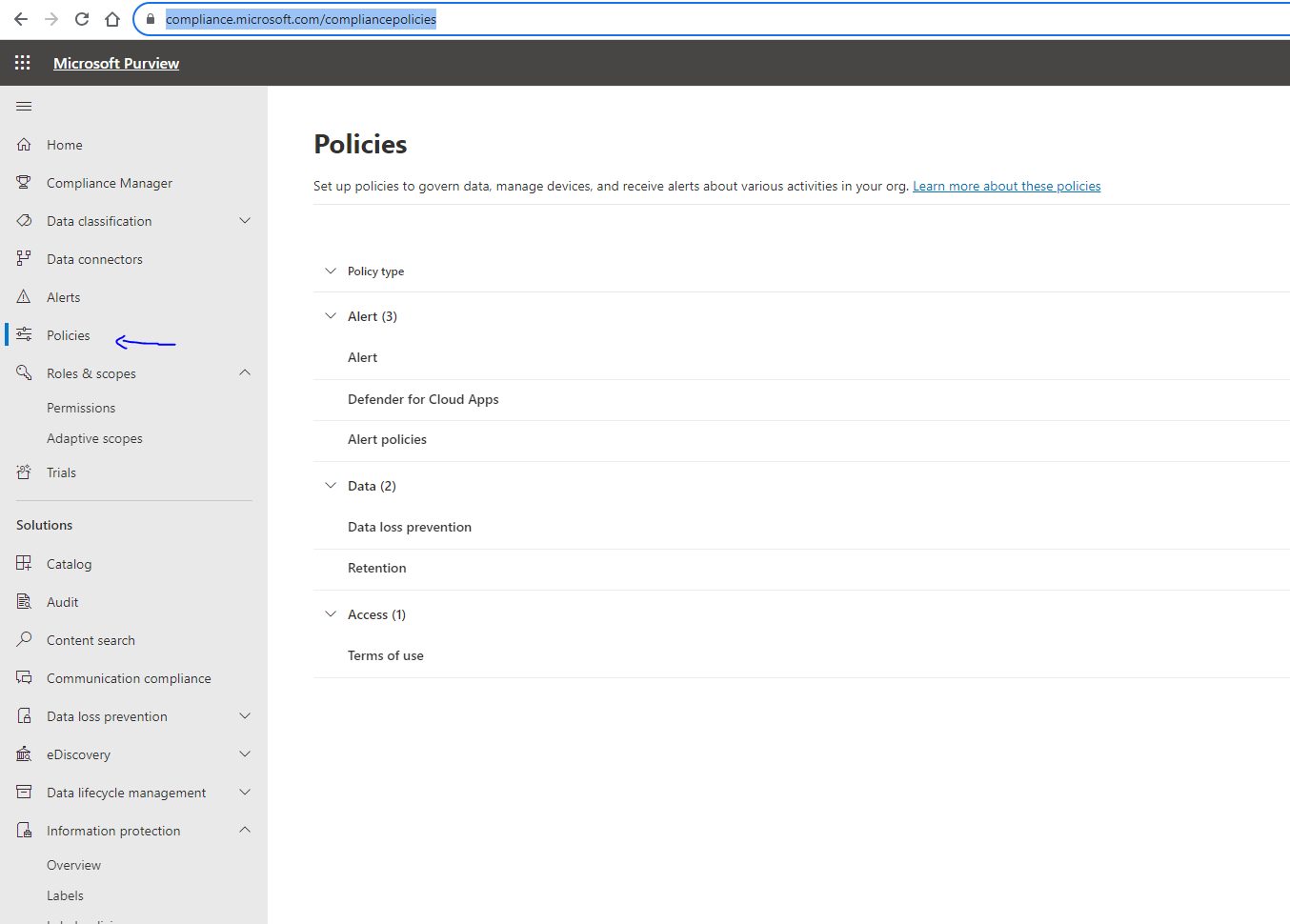Click the Audit icon under Solutions
This screenshot has height=924, width=1290.
[24, 601]
